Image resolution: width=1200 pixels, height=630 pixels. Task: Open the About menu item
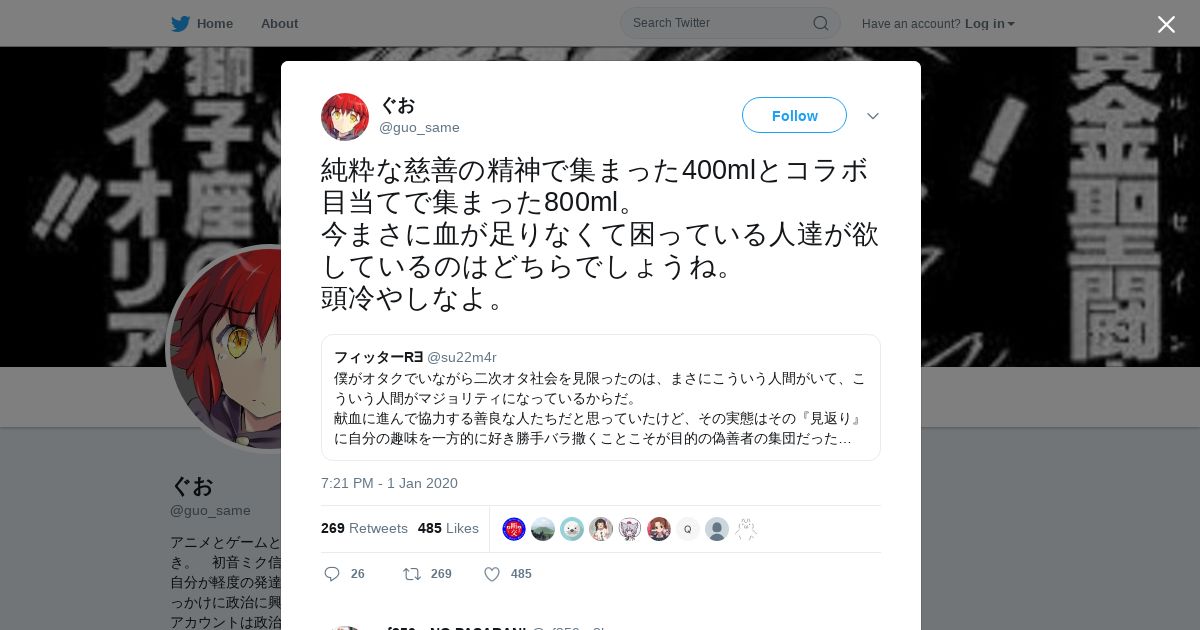pyautogui.click(x=279, y=23)
